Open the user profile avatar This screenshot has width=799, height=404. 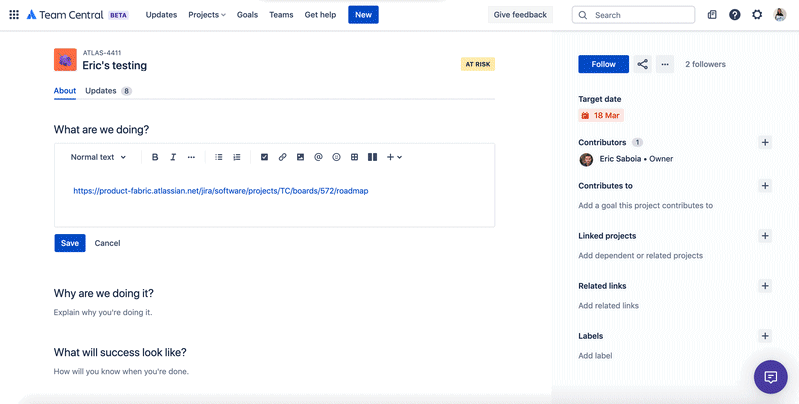(x=780, y=15)
